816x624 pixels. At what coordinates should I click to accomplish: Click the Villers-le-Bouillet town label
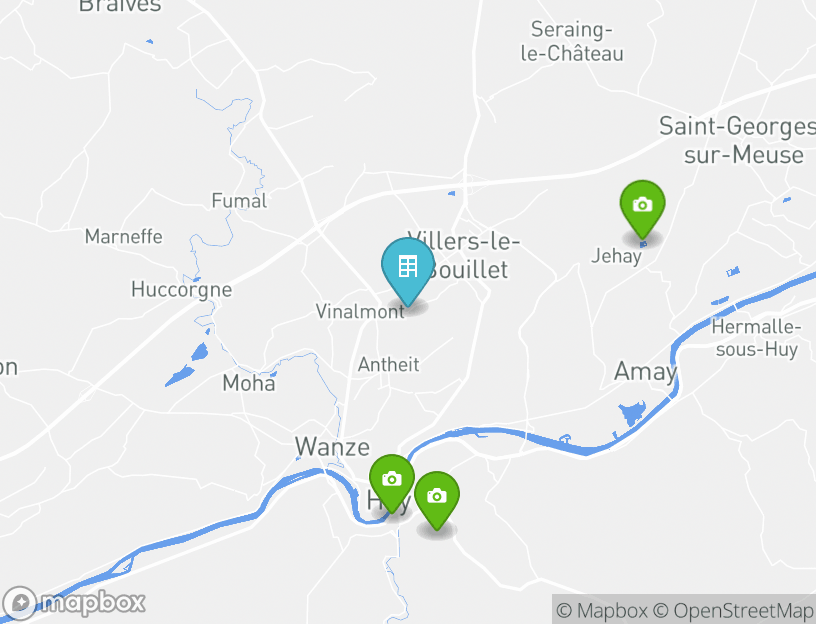(x=463, y=256)
